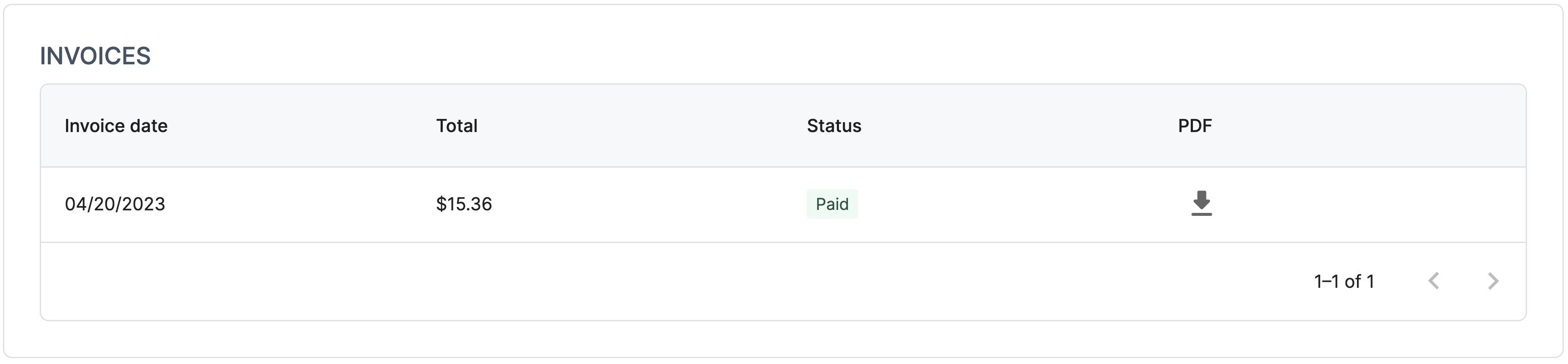Click the invoice count text beside the chevrons

click(1344, 282)
